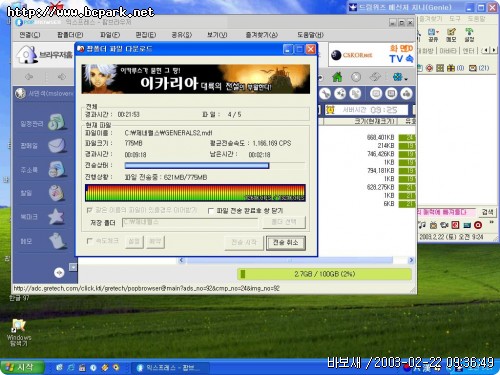
Task: Click the round people group icon
Action: [x=407, y=94]
